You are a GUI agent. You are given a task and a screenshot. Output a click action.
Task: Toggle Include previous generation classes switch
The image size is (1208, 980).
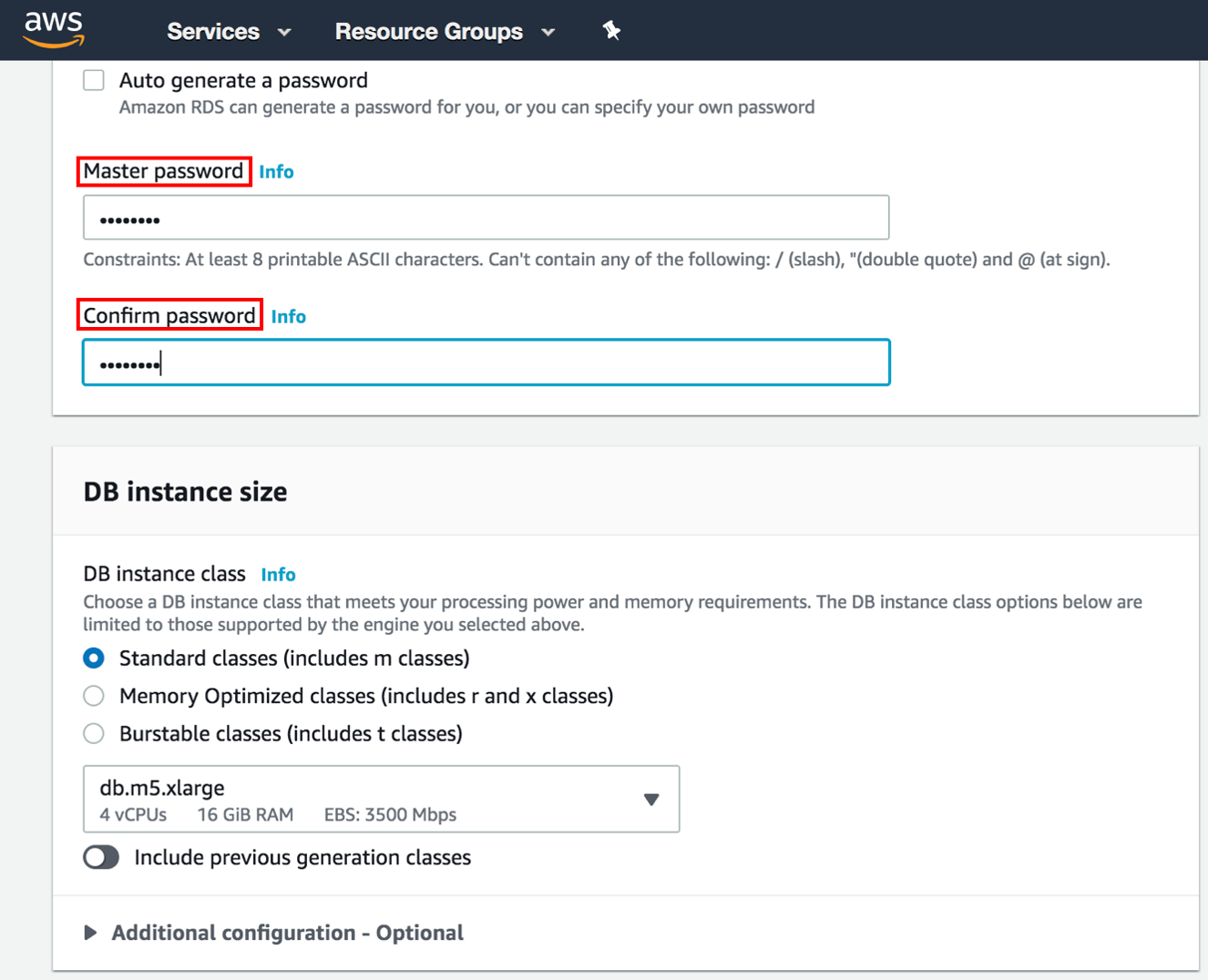coord(101,857)
